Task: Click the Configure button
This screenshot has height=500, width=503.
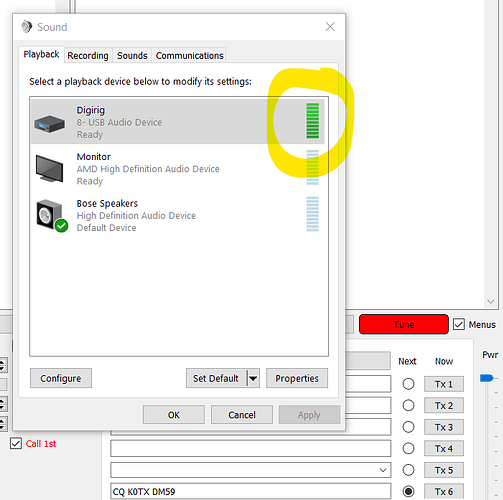Action: coord(61,378)
